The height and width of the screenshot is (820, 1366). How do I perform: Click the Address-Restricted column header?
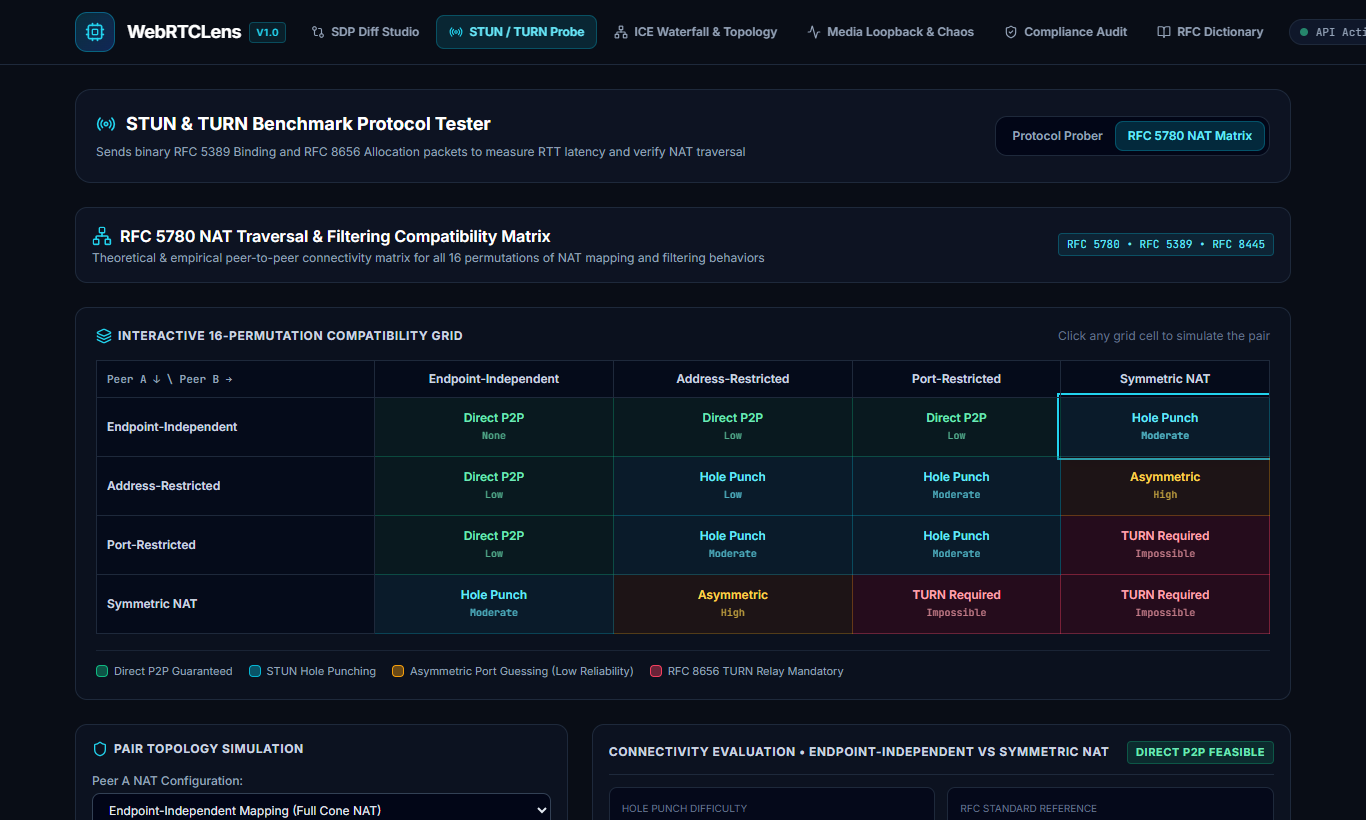pos(733,379)
